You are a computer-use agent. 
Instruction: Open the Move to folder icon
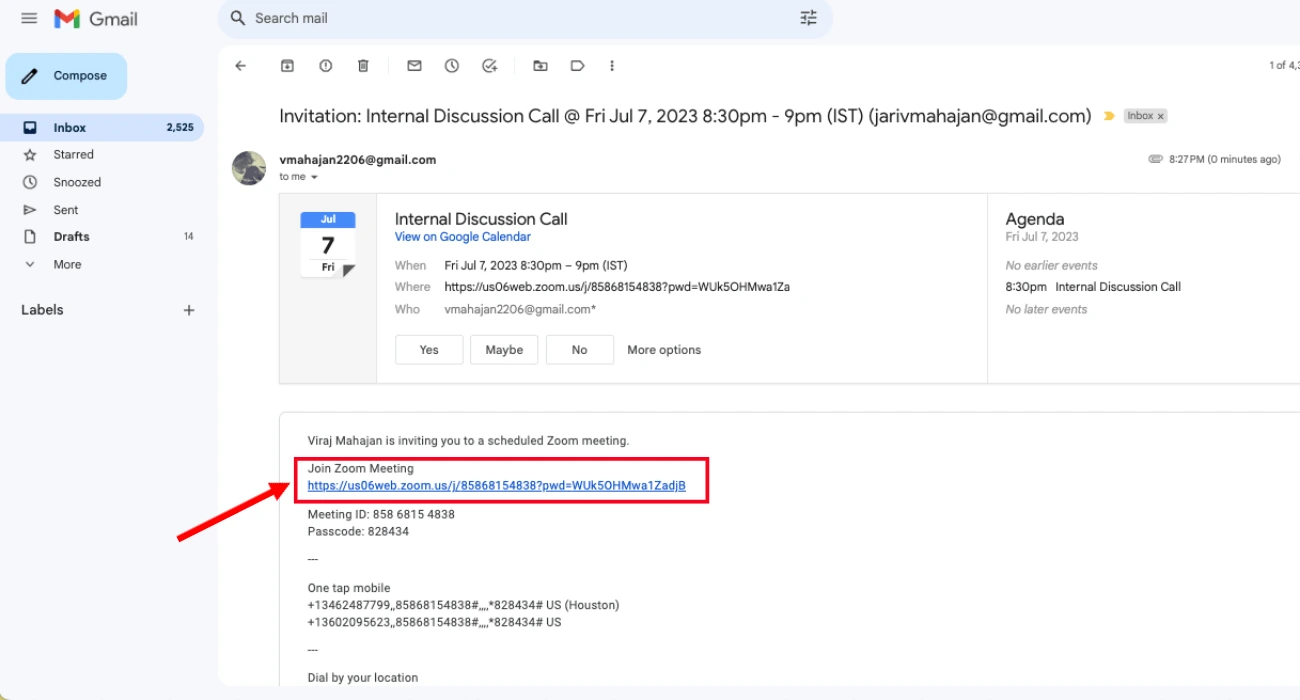click(x=540, y=66)
